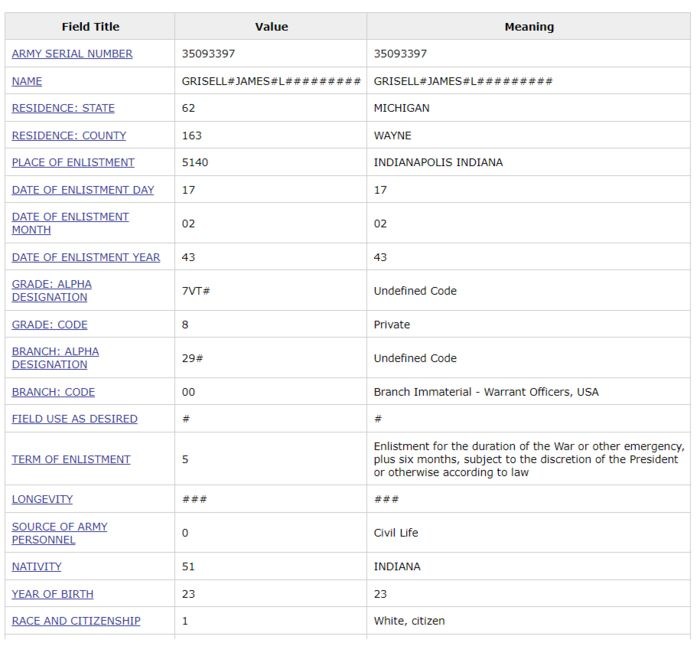Click the GRADE: CODE link
700x656 pixels.
[50, 325]
